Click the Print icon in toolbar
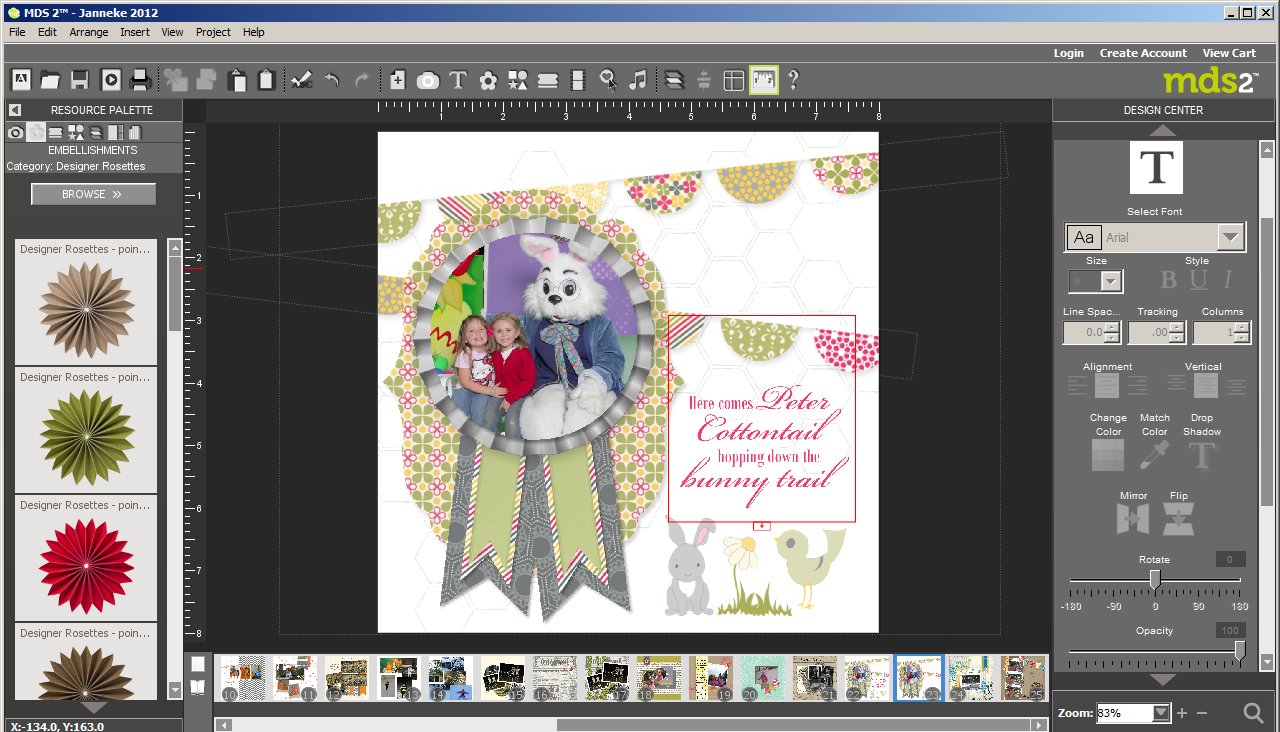The height and width of the screenshot is (732, 1280). 140,80
